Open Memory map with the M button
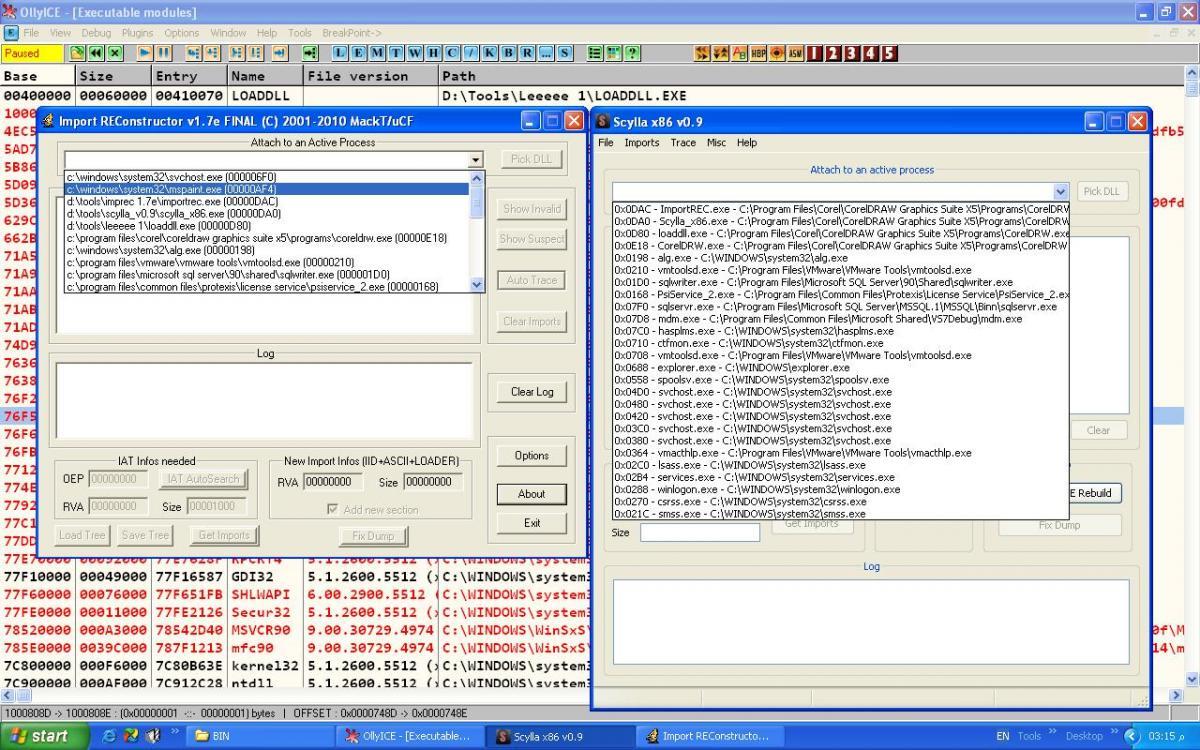1200x750 pixels. pyautogui.click(x=375, y=53)
